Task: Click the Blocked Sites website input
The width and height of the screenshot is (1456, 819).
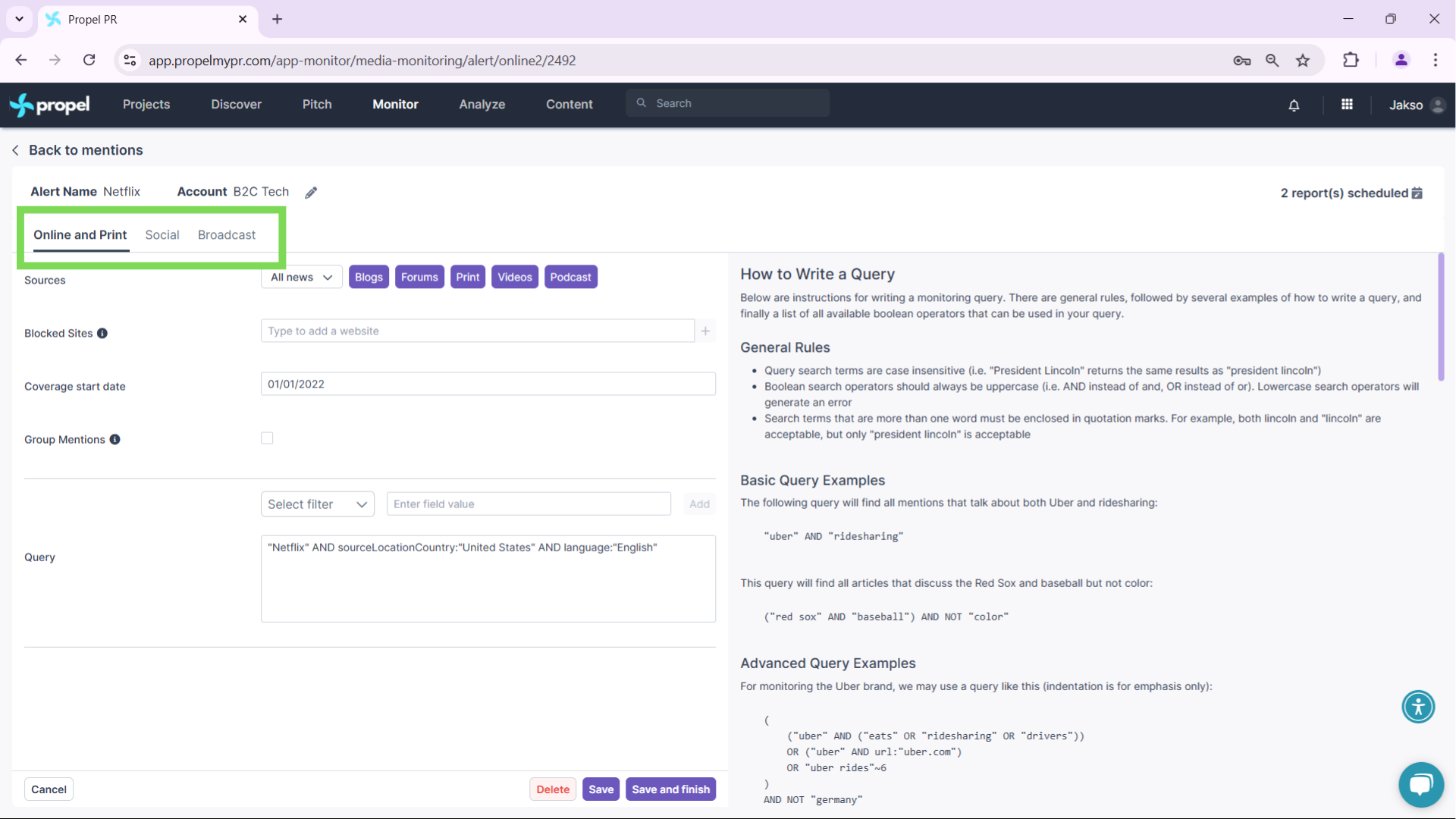Action: click(478, 331)
